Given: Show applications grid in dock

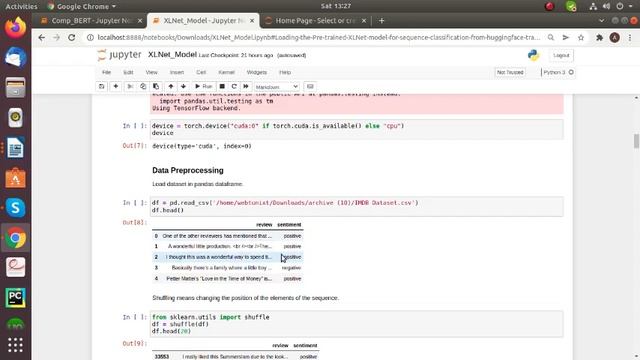Looking at the screenshot, I should [x=15, y=345].
